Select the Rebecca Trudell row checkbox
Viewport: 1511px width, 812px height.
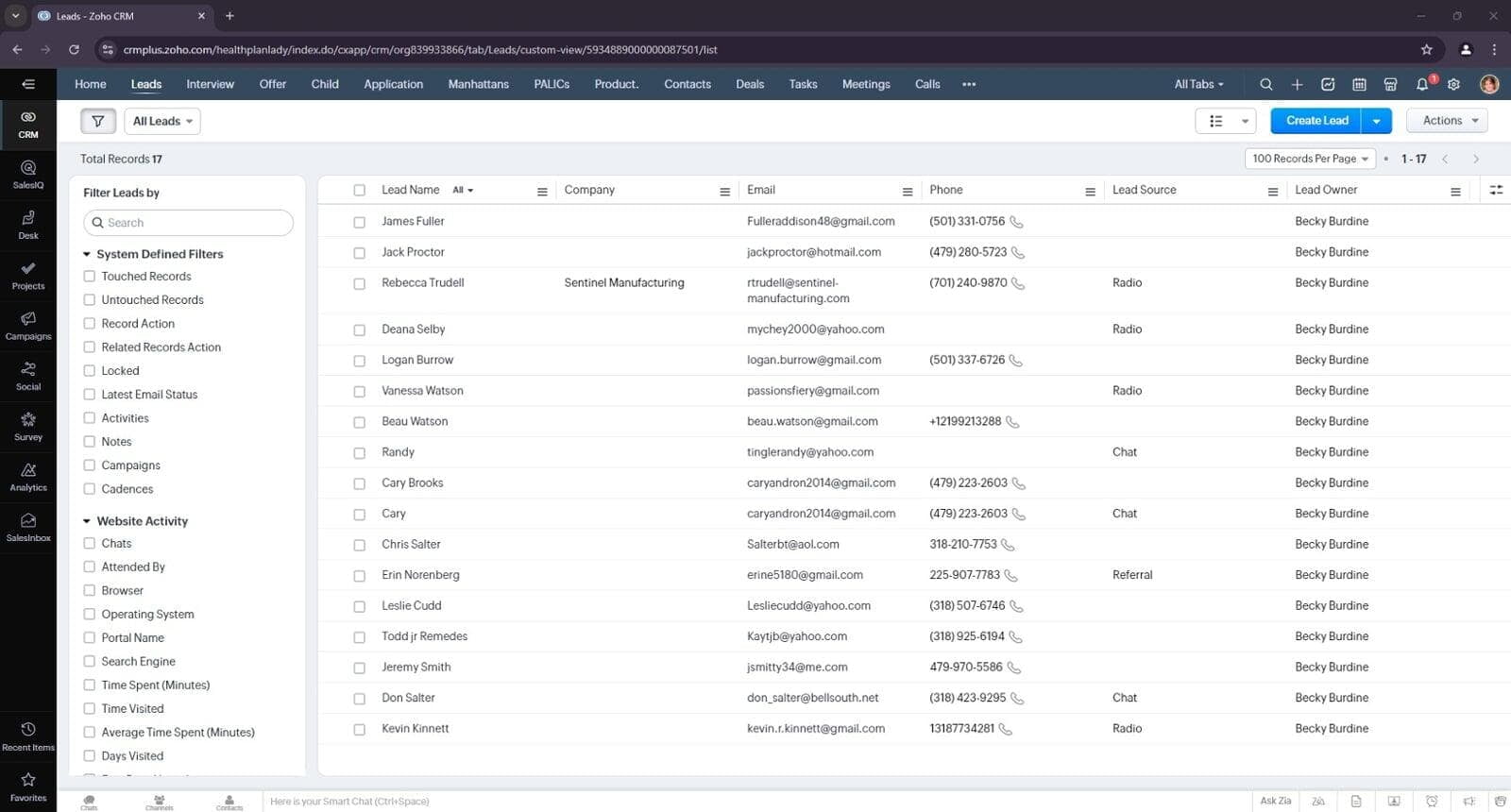click(x=359, y=283)
